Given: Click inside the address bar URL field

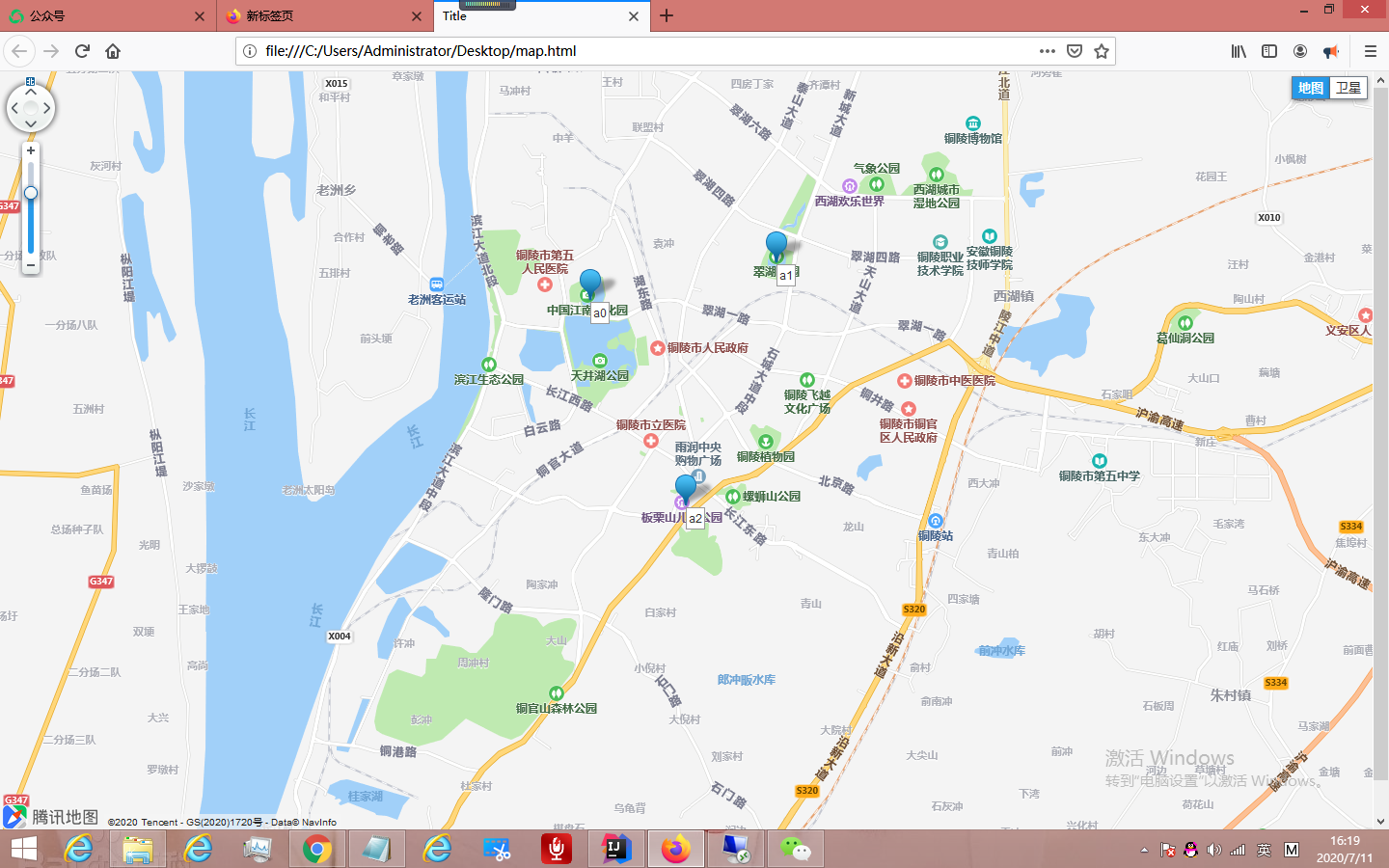Looking at the screenshot, I should [x=579, y=51].
